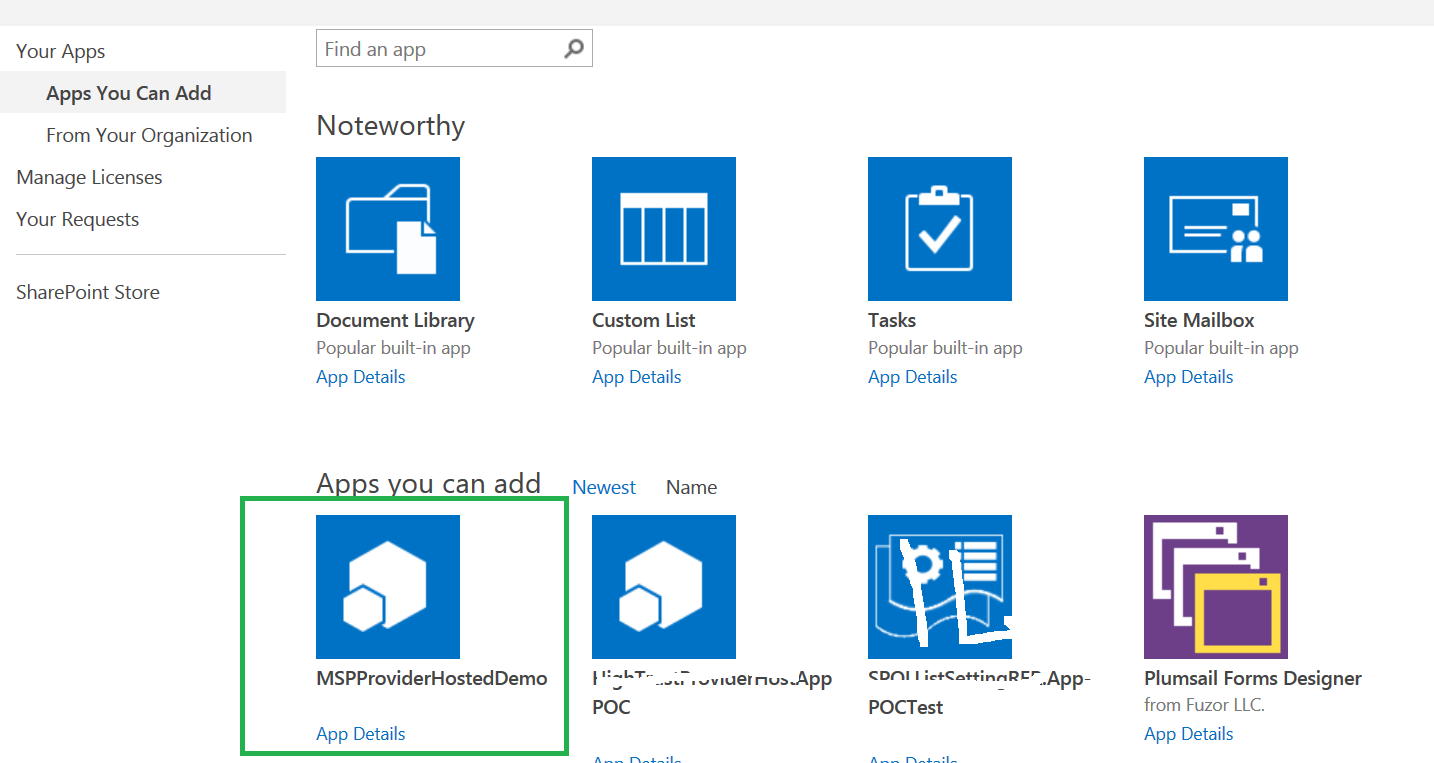Navigate to the SharePoint Store
Image resolution: width=1434 pixels, height=763 pixels.
tap(87, 291)
